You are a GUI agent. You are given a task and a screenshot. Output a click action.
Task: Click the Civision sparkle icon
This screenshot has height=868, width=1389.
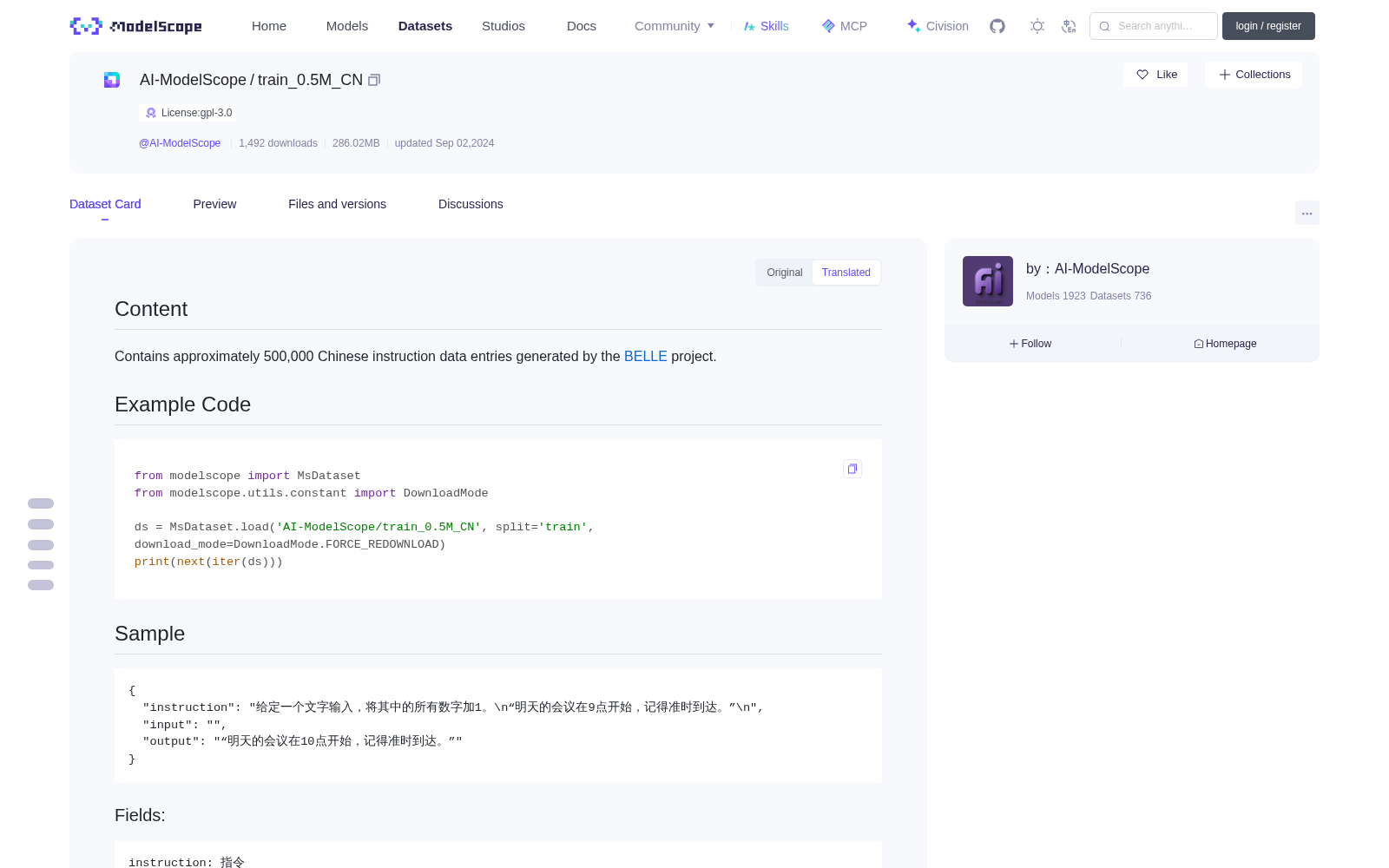(x=913, y=26)
